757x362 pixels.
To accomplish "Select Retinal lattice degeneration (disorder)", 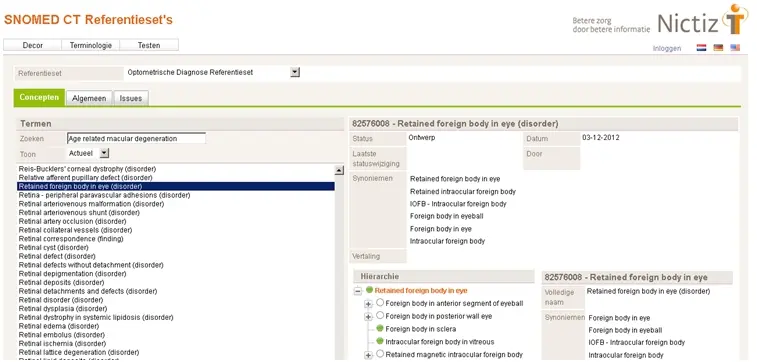I will [79, 352].
